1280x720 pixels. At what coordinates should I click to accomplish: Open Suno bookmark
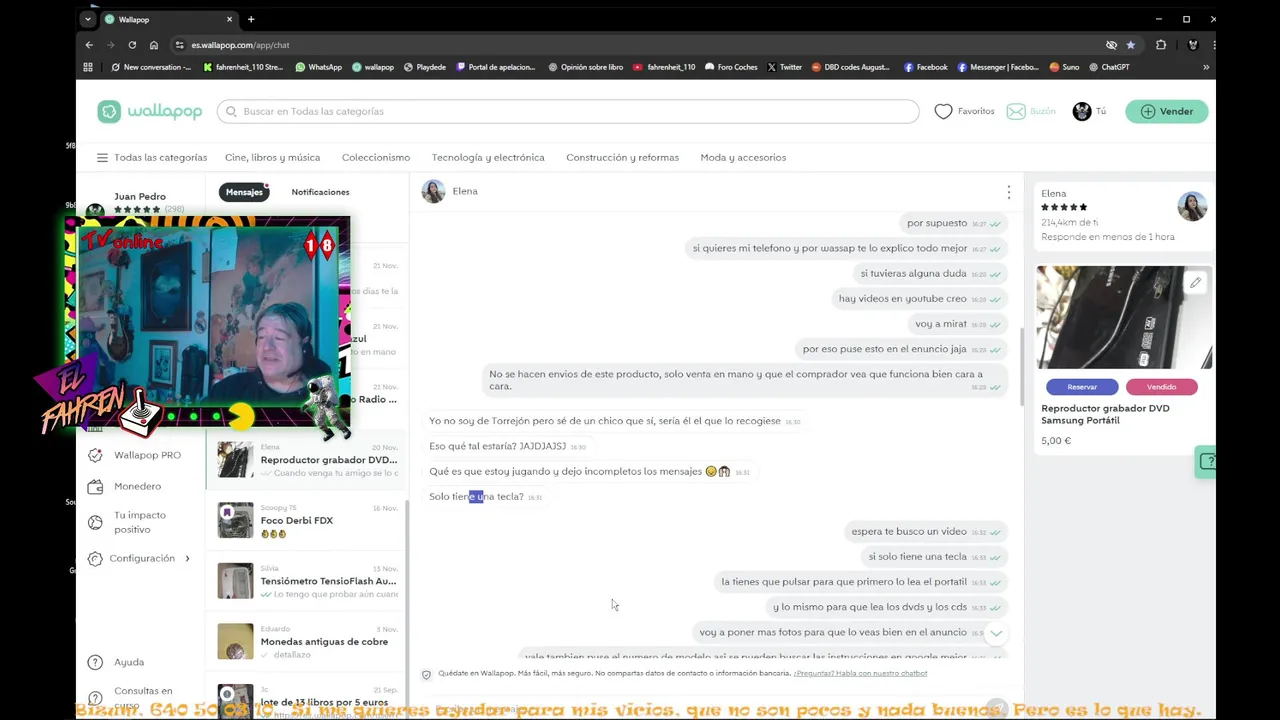[1064, 67]
